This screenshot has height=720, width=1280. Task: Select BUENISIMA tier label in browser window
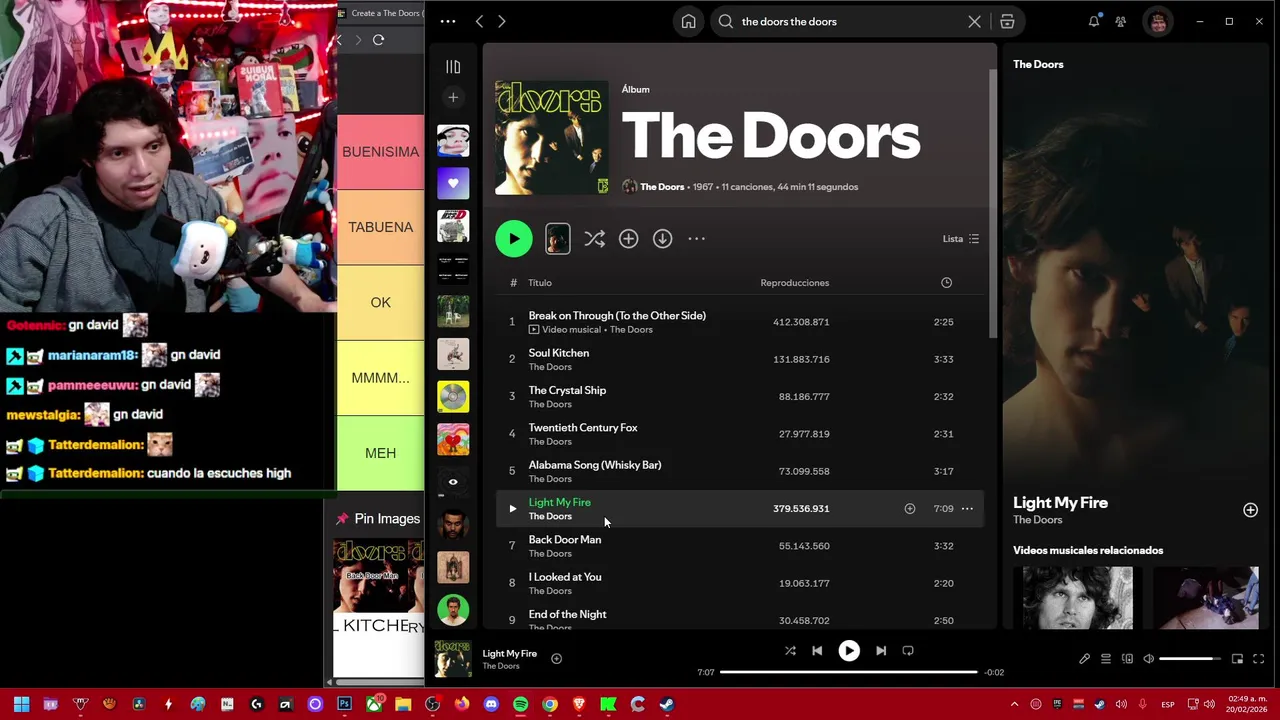coord(380,152)
